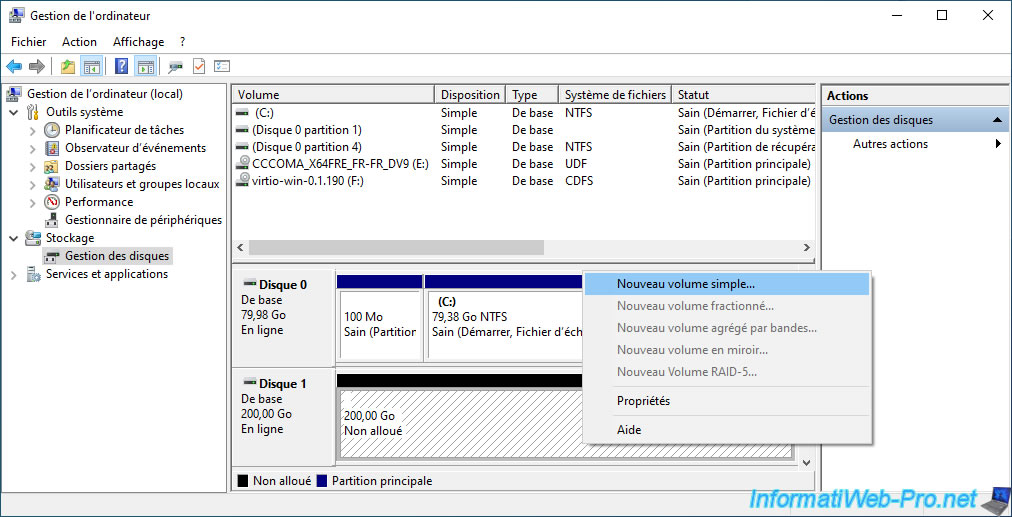Image resolution: width=1012 pixels, height=517 pixels.
Task: Expand the Performance tree node
Action: pyautogui.click(x=34, y=203)
